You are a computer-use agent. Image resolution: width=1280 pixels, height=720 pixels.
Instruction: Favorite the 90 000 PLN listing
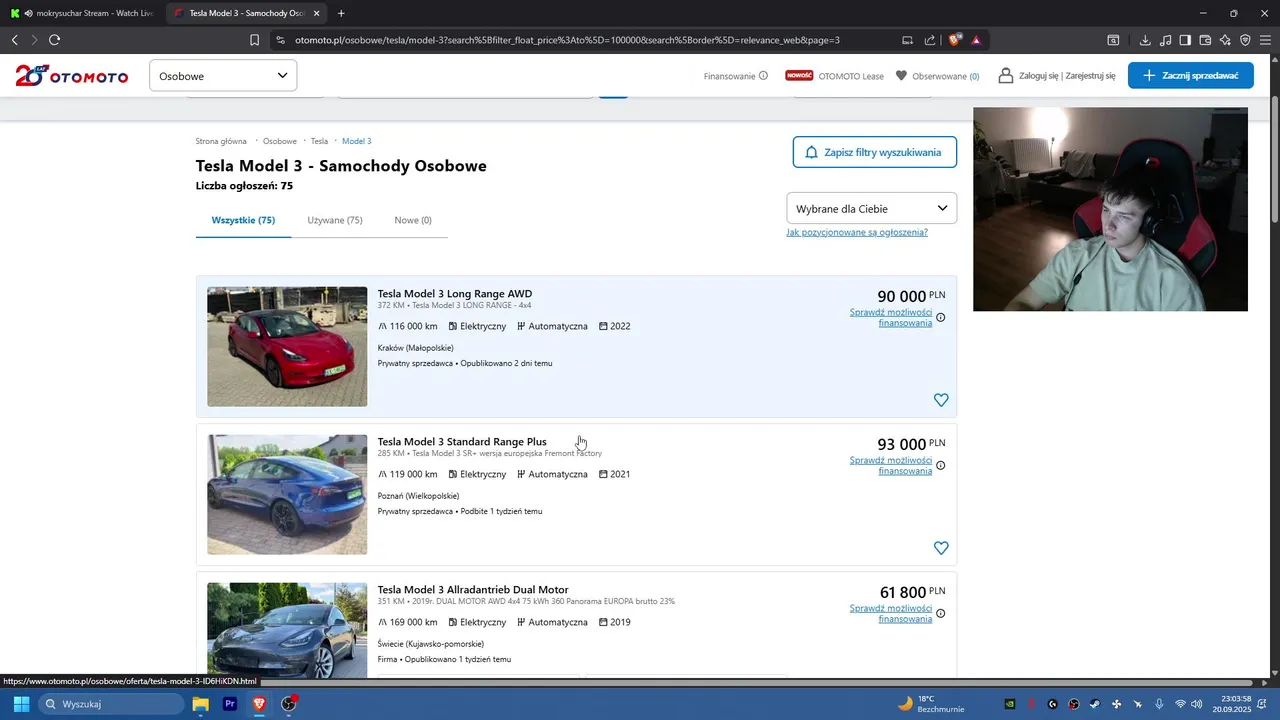tap(941, 400)
